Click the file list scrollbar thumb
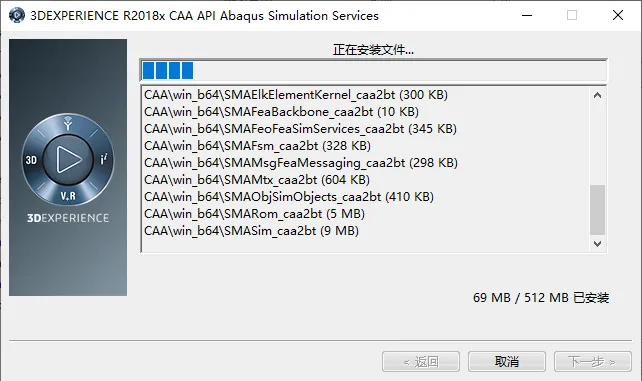642x381 pixels. tap(597, 210)
